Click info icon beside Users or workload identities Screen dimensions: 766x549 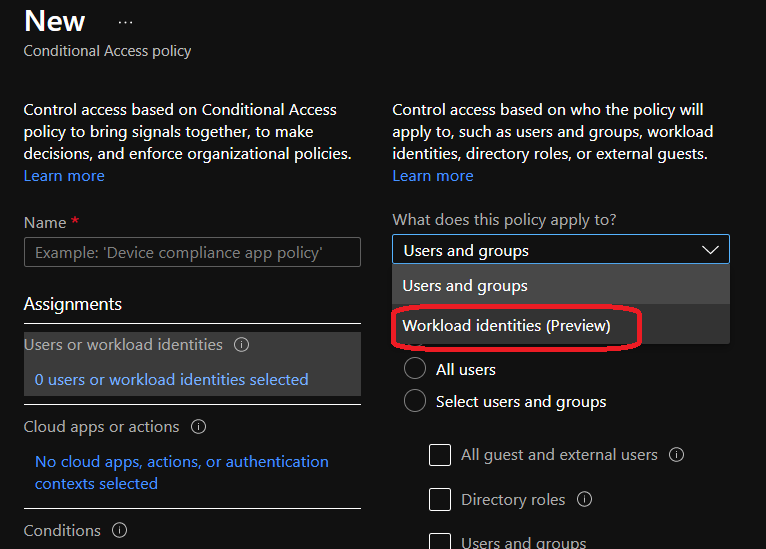(x=241, y=345)
